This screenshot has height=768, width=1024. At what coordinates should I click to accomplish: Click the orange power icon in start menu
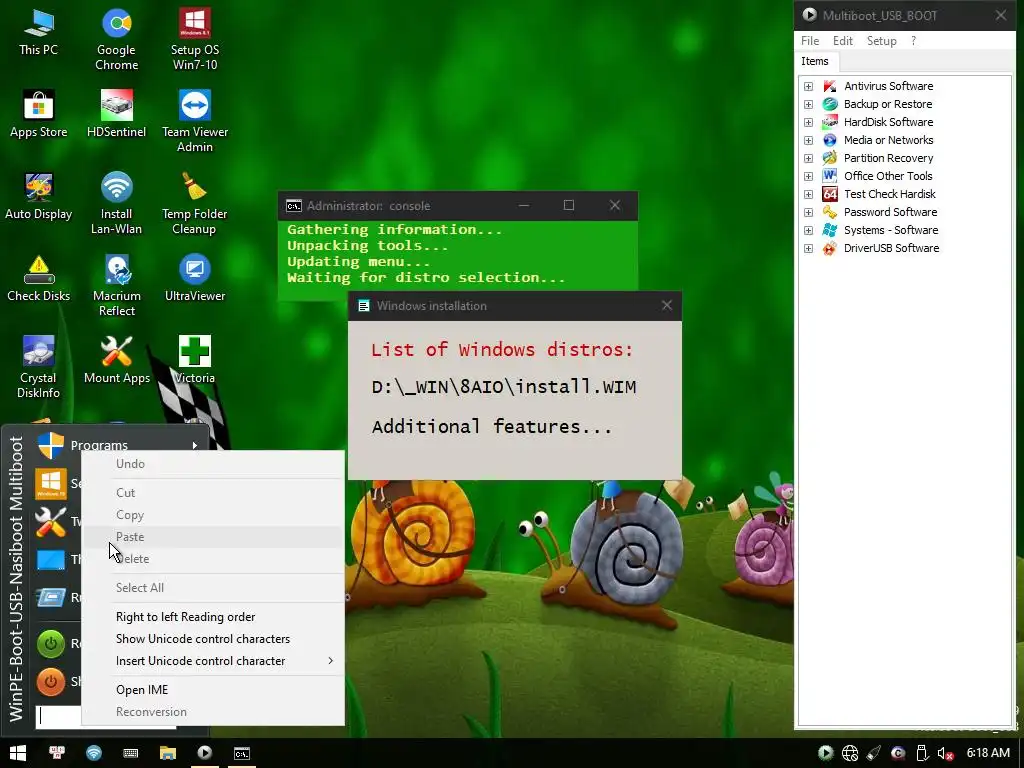[50, 682]
